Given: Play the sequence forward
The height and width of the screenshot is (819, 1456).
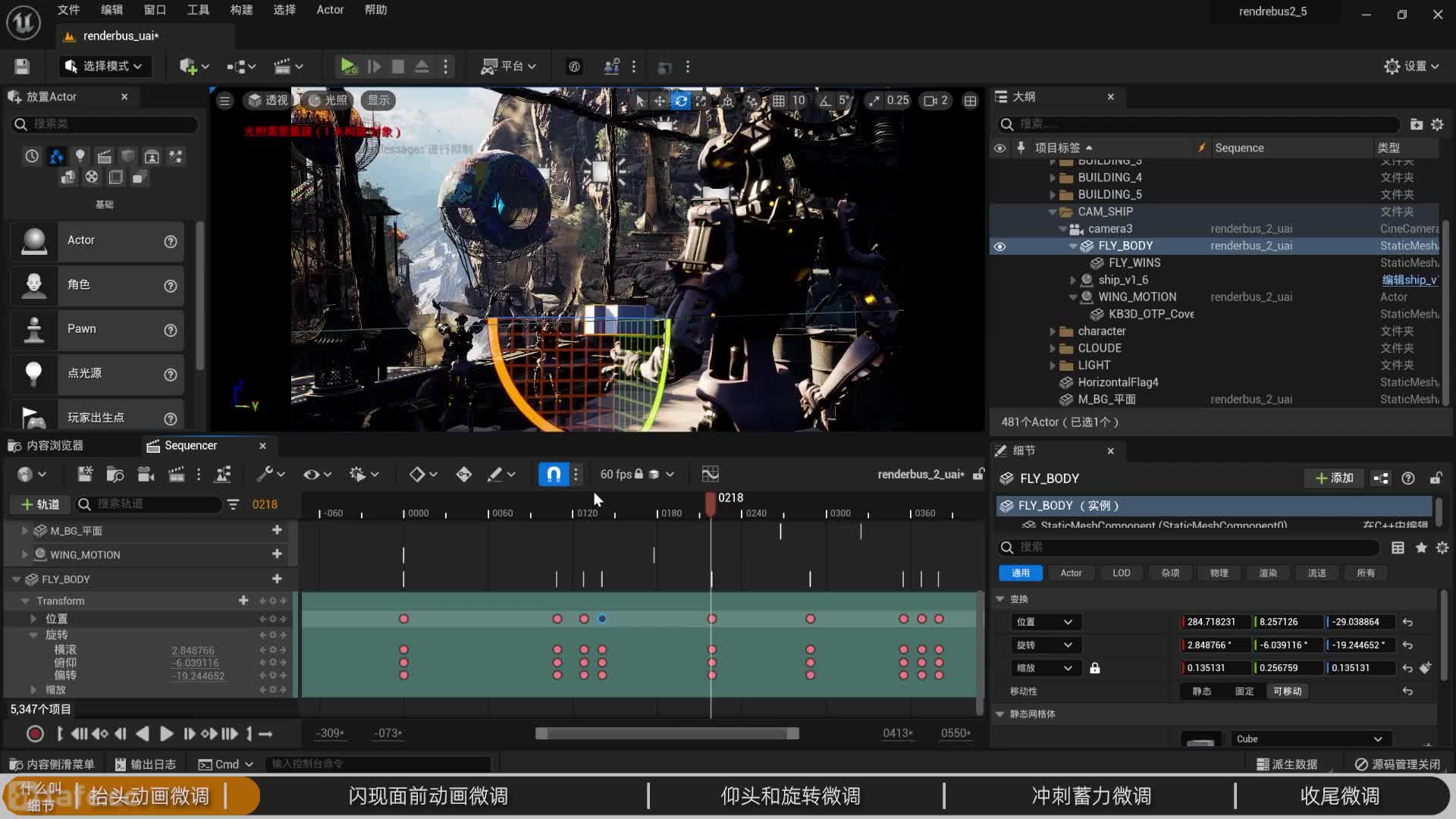Looking at the screenshot, I should tap(166, 734).
